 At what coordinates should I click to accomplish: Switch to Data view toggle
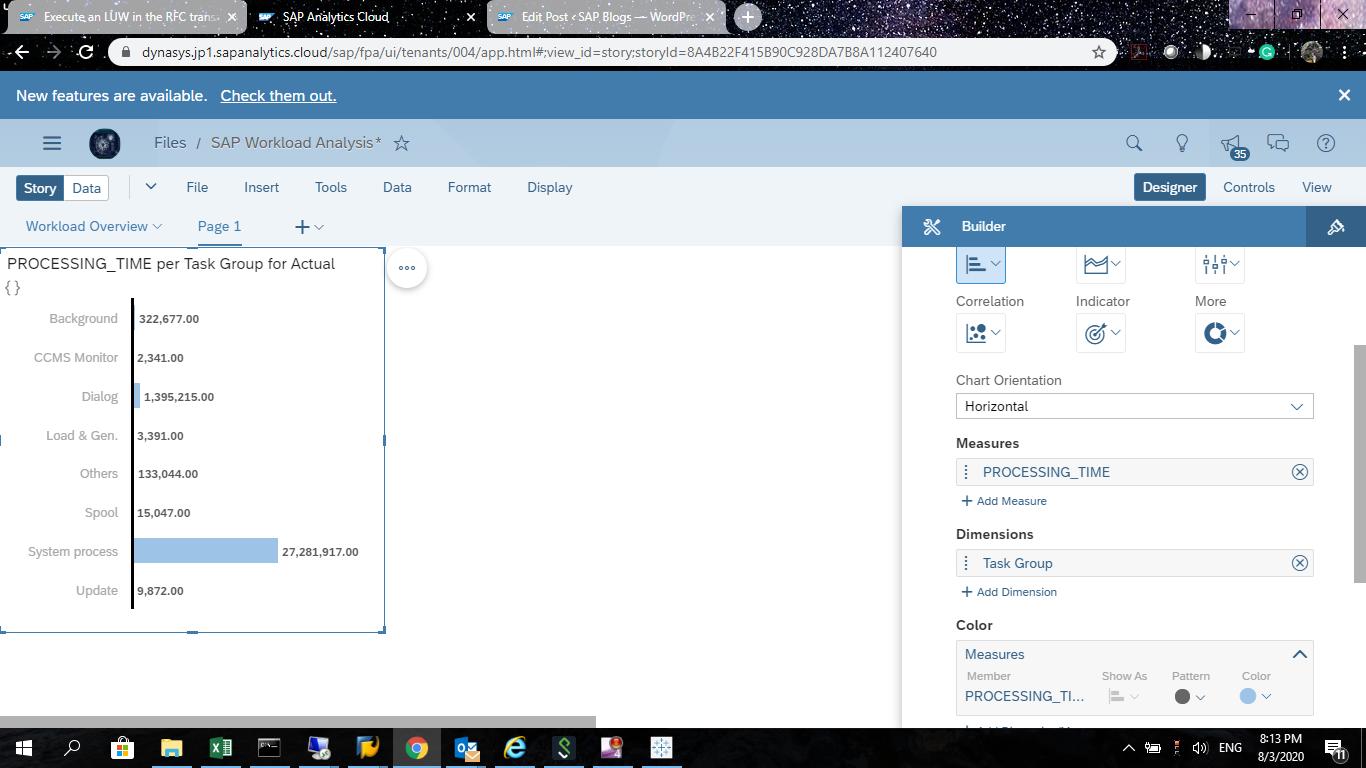click(86, 188)
